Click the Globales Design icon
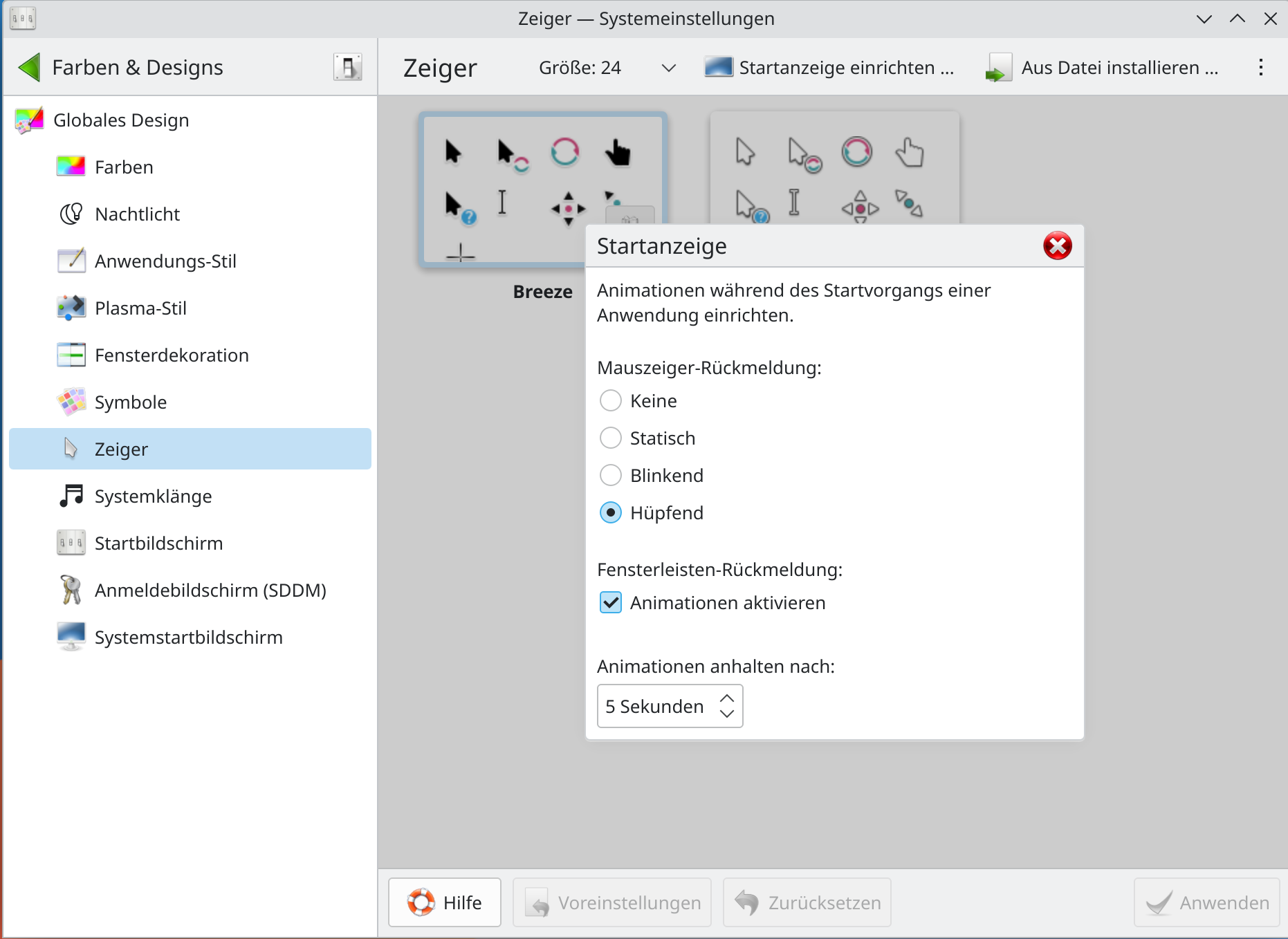This screenshot has width=1288, height=939. point(29,120)
